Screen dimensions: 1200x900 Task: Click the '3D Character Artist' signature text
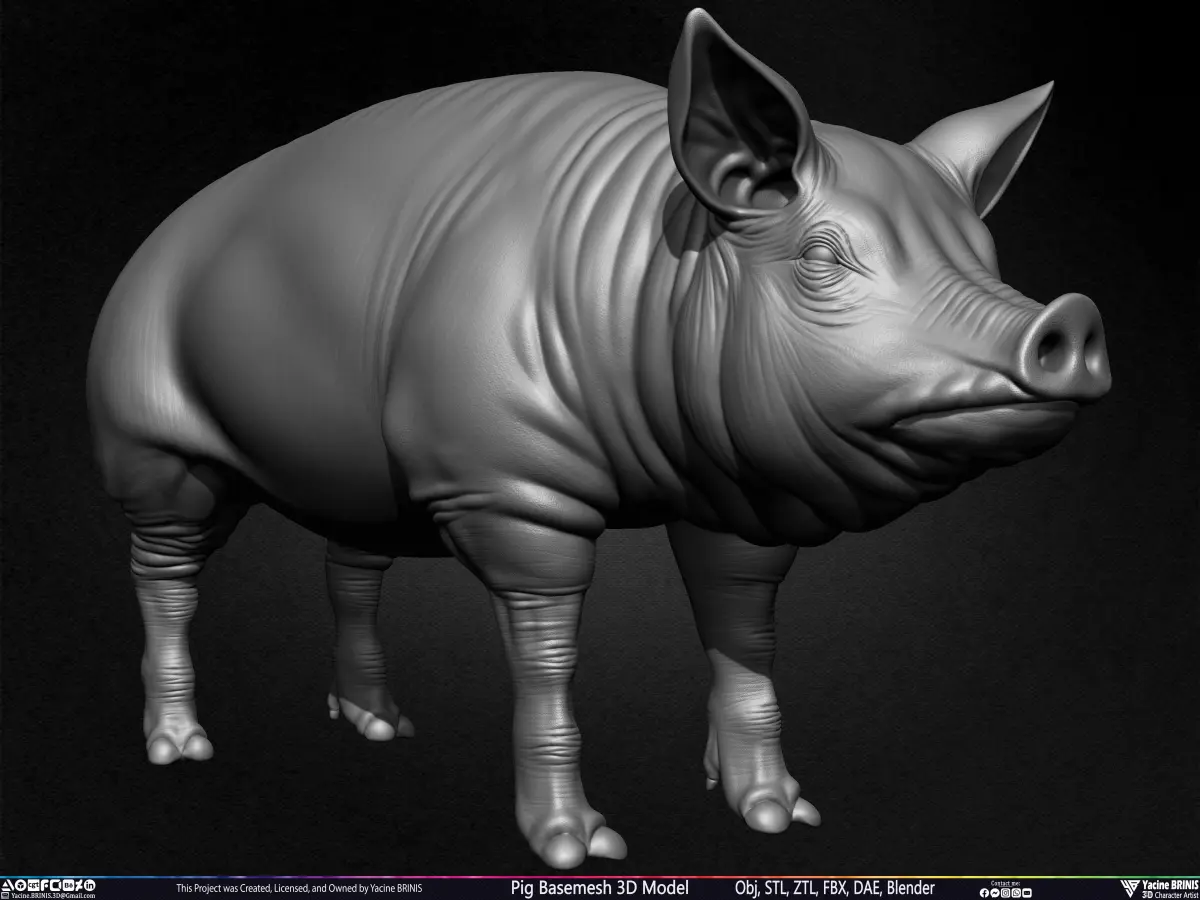click(1170, 895)
